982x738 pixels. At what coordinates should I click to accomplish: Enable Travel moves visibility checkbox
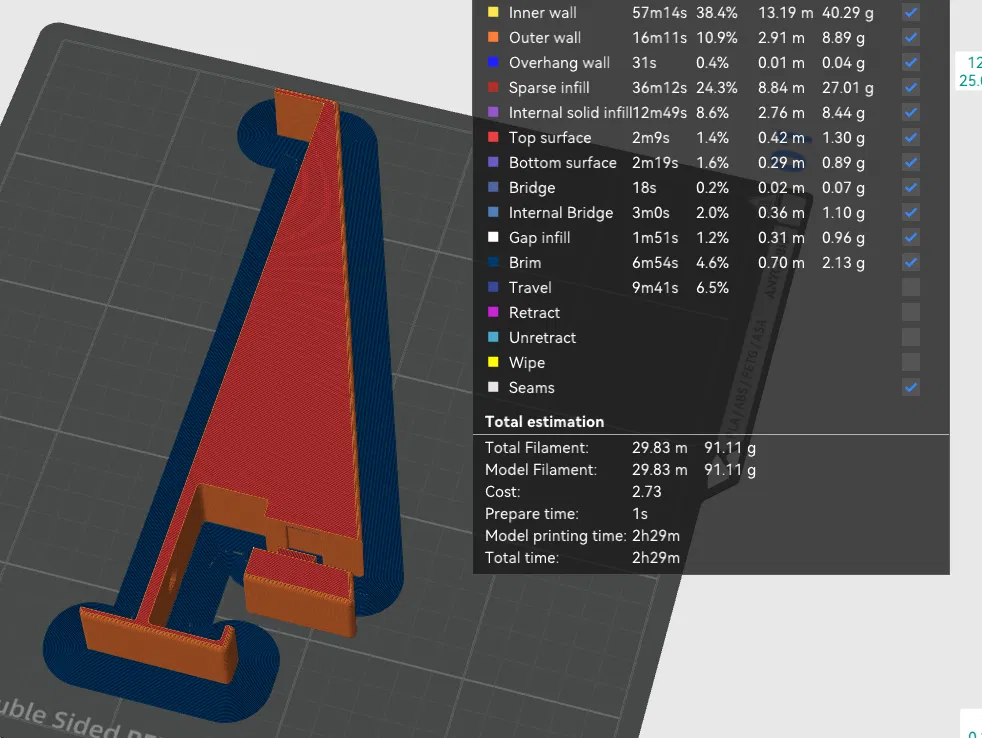pyautogui.click(x=911, y=288)
